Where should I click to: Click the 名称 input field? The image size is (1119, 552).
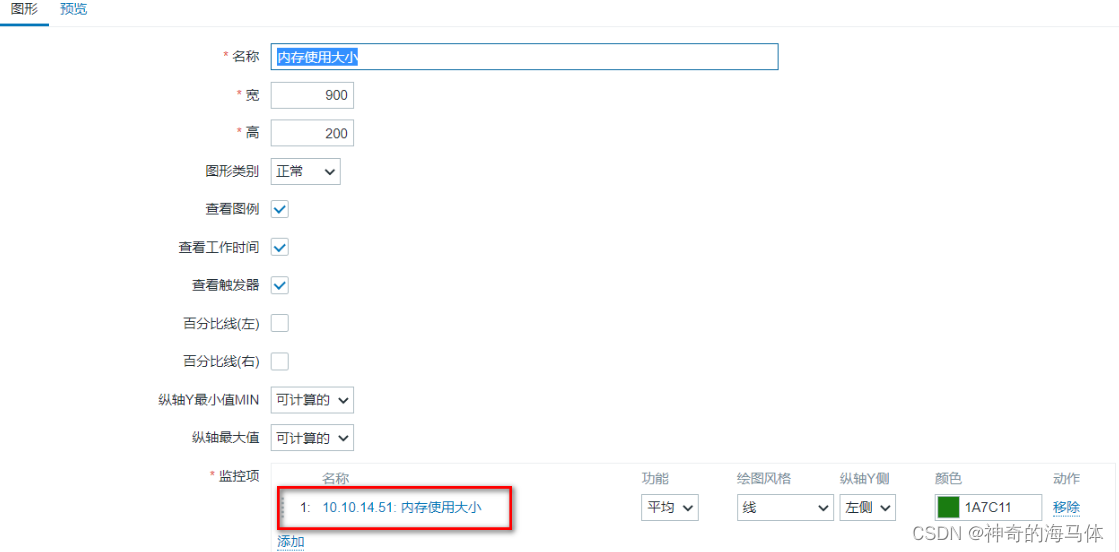pos(525,57)
